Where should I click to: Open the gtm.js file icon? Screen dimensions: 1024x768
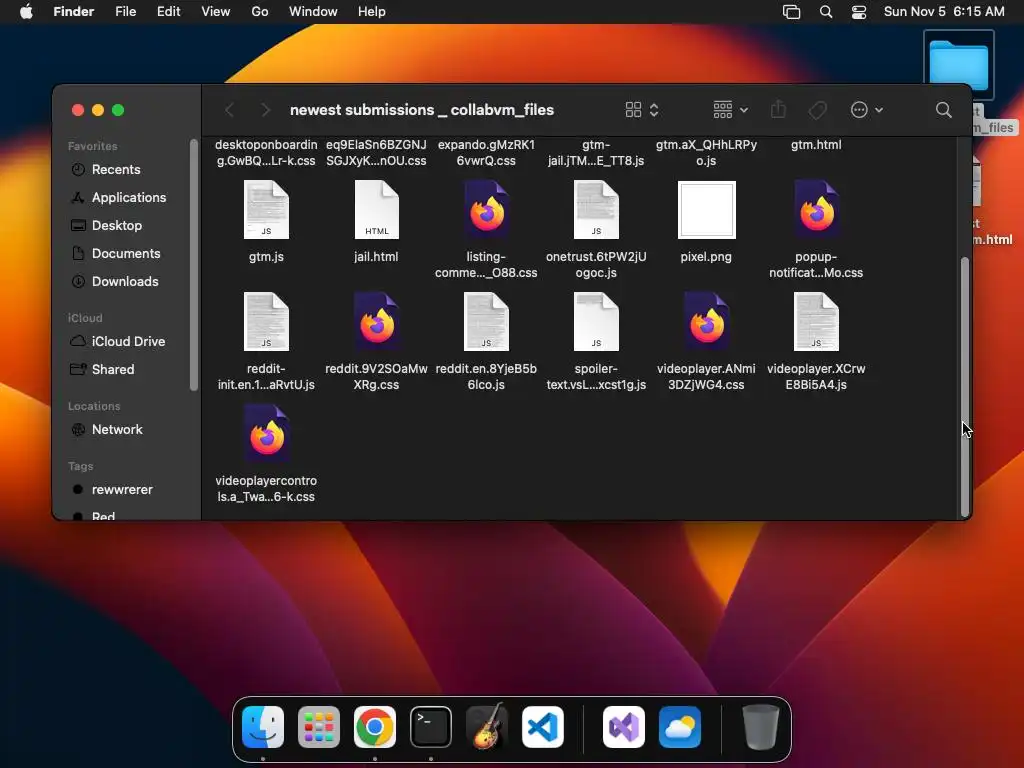tap(266, 210)
